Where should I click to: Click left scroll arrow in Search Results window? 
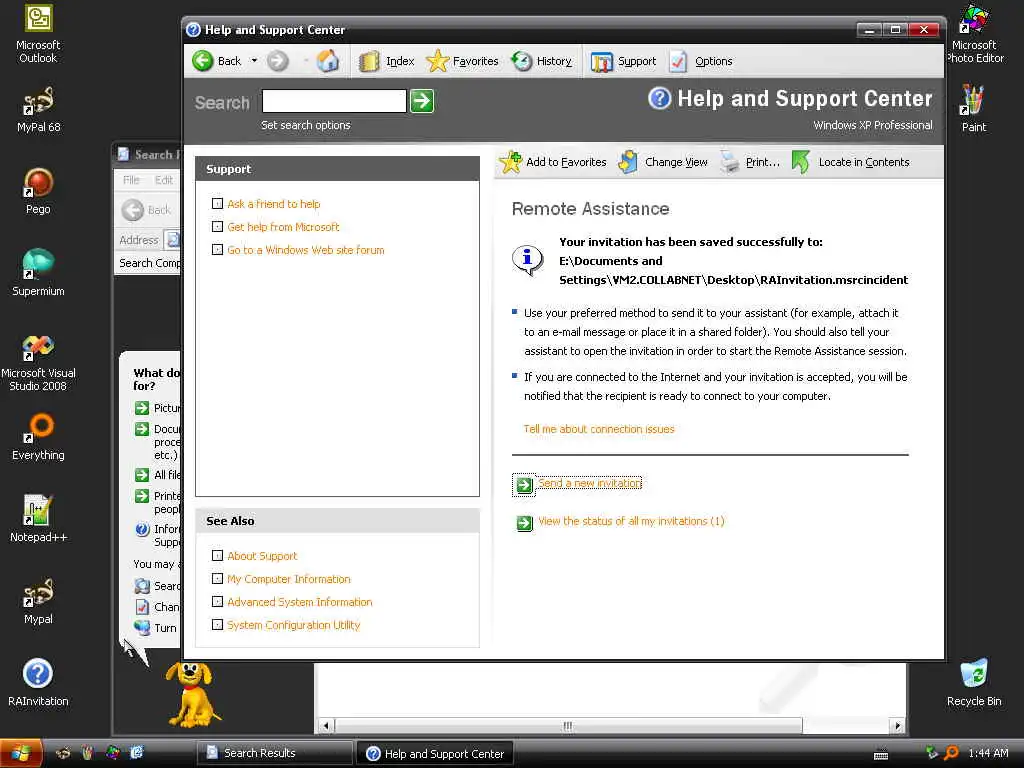click(x=326, y=726)
